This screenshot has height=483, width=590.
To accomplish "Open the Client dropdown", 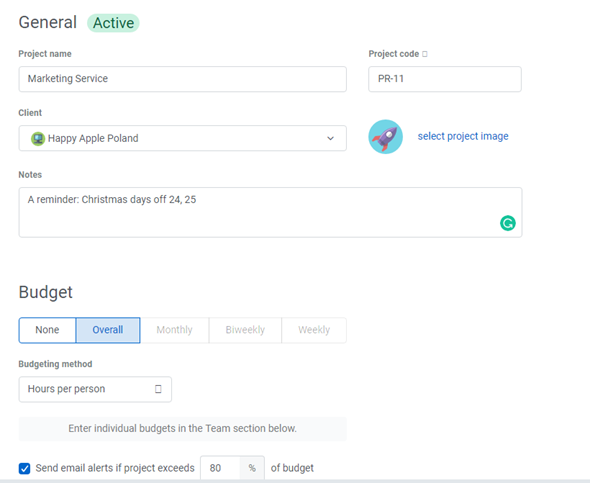I will tap(182, 138).
